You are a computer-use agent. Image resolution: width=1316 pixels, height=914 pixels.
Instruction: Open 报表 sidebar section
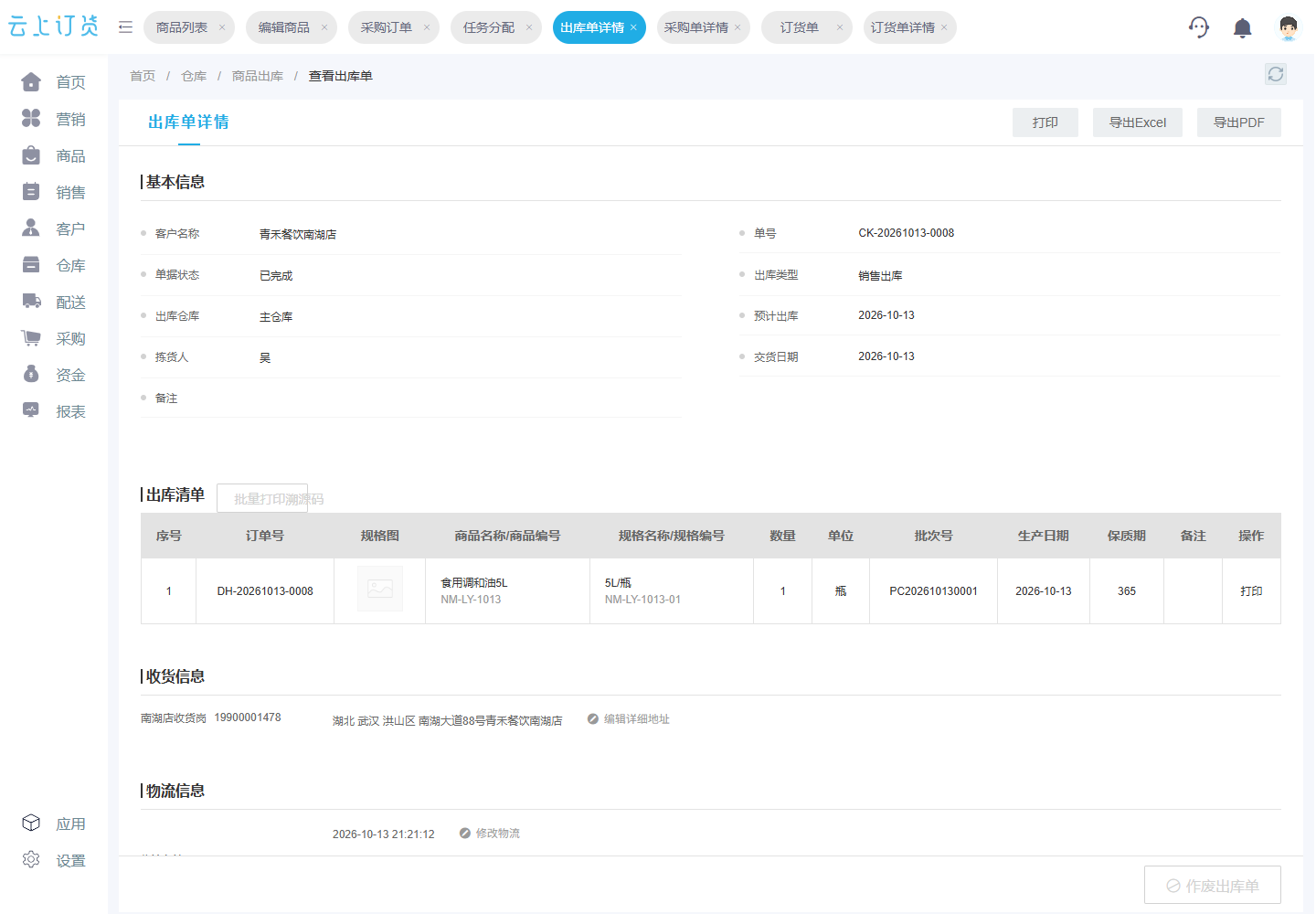[x=54, y=411]
